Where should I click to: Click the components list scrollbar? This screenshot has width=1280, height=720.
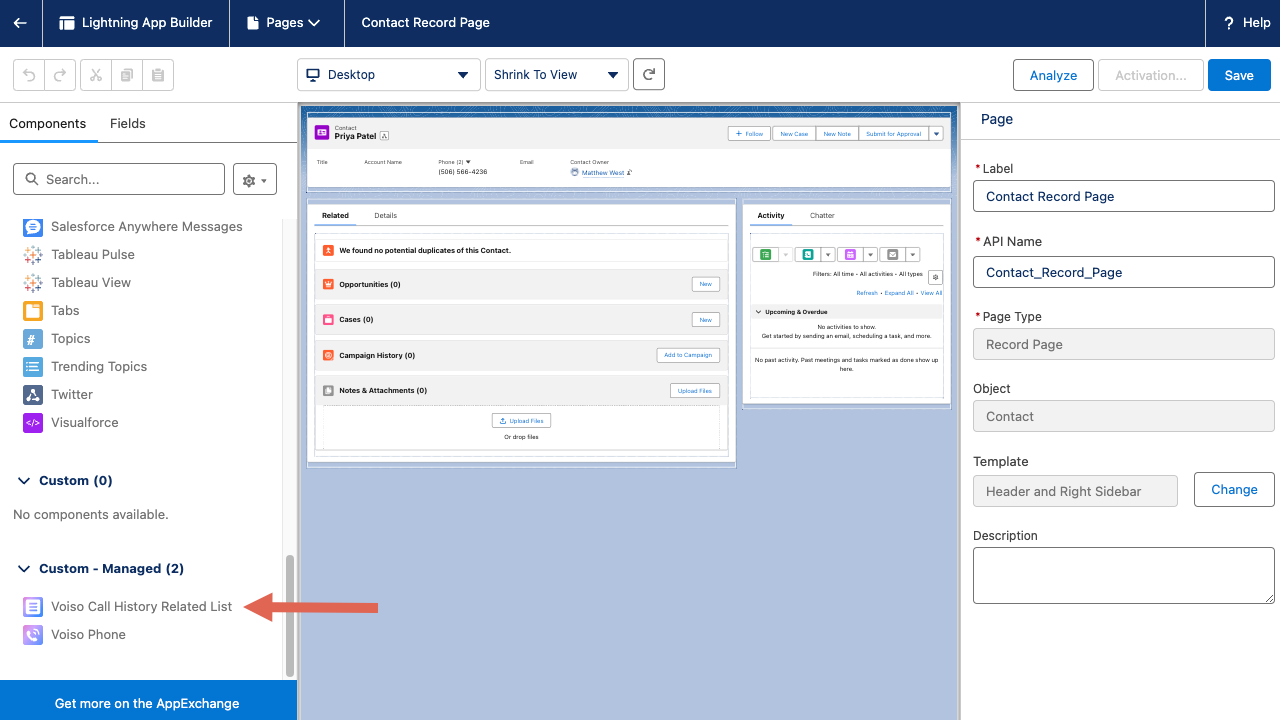click(x=290, y=616)
